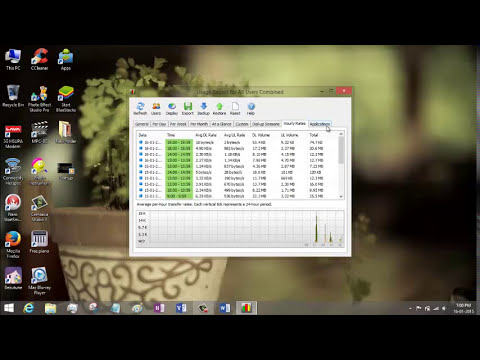The image size is (480, 360).
Task: Open Internet Explorer from the taskbar
Action: [x=29, y=308]
